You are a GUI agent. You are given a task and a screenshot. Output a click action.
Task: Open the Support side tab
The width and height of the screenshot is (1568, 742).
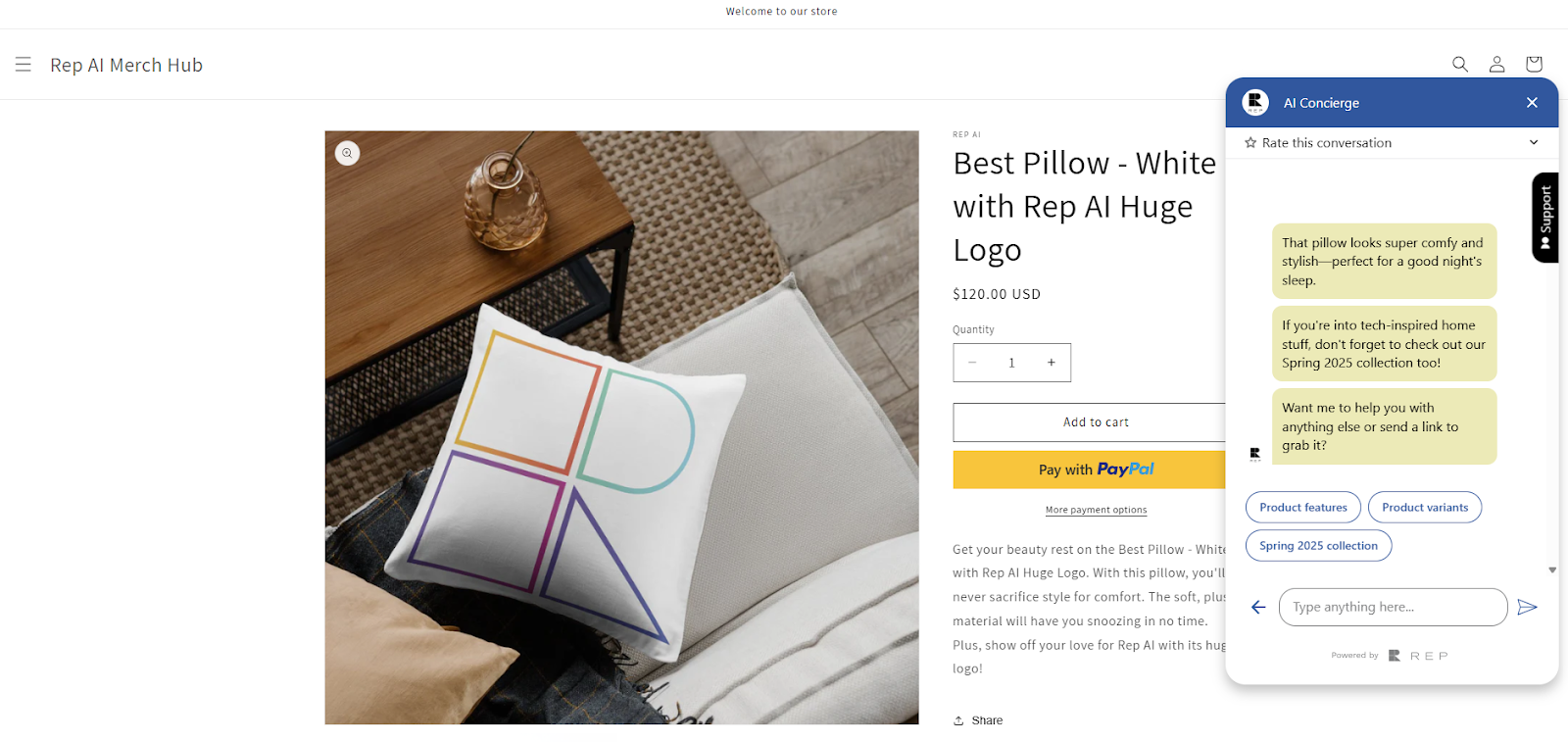coord(1545,218)
